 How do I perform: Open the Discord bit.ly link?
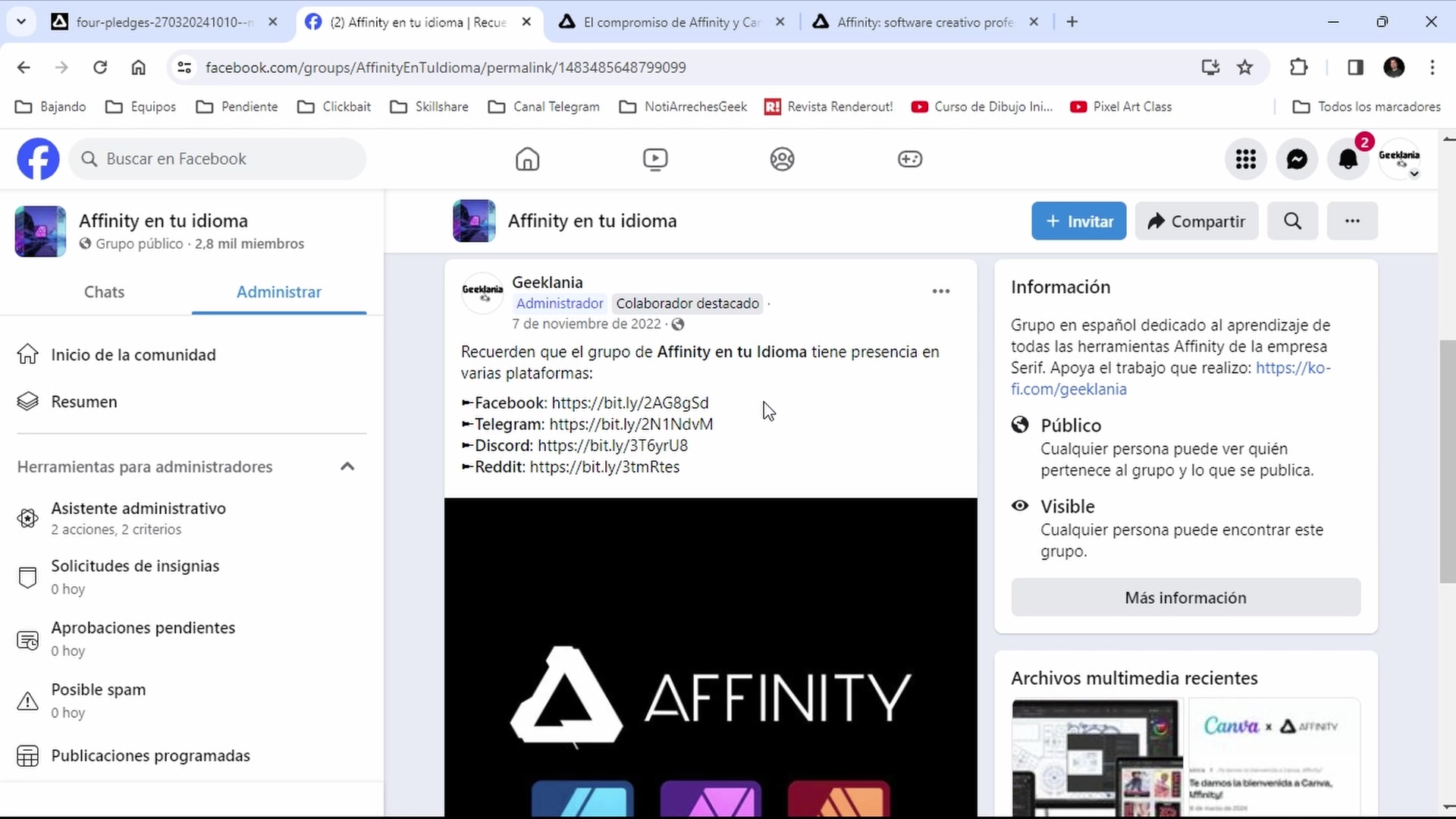click(612, 446)
